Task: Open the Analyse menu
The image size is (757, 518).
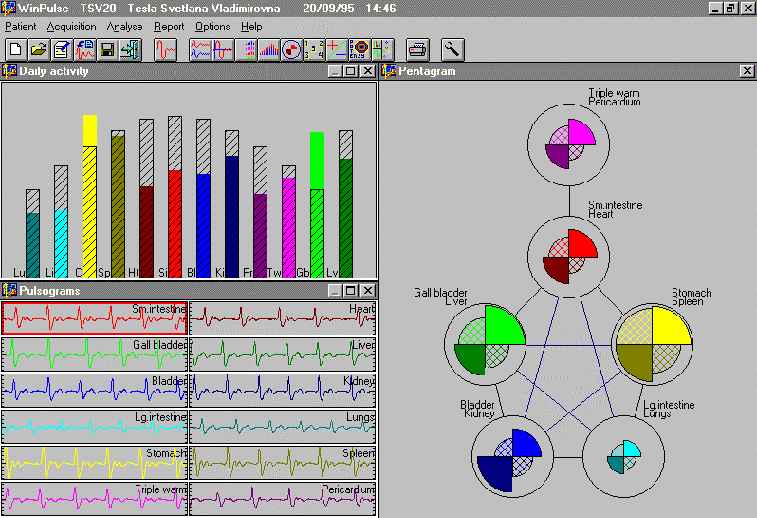Action: click(x=125, y=27)
